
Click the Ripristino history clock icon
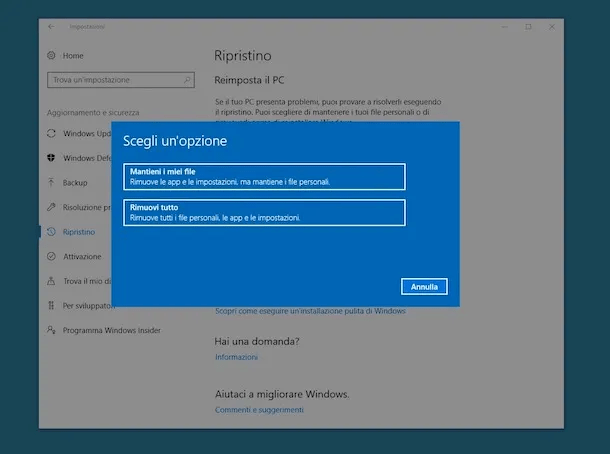click(51, 232)
